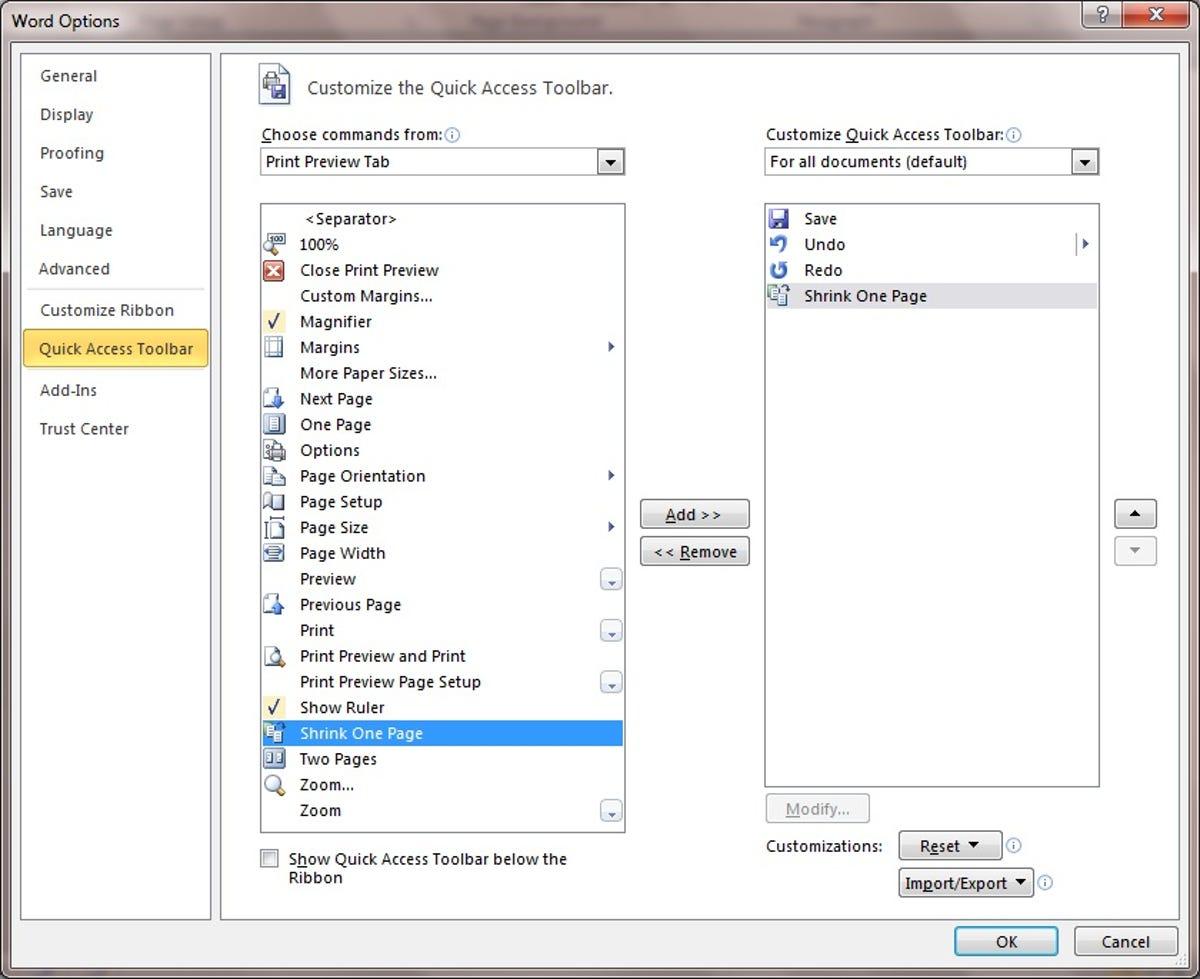Viewport: 1200px width, 979px height.
Task: Select More Paper Sizes... in commands list
Action: (442, 373)
